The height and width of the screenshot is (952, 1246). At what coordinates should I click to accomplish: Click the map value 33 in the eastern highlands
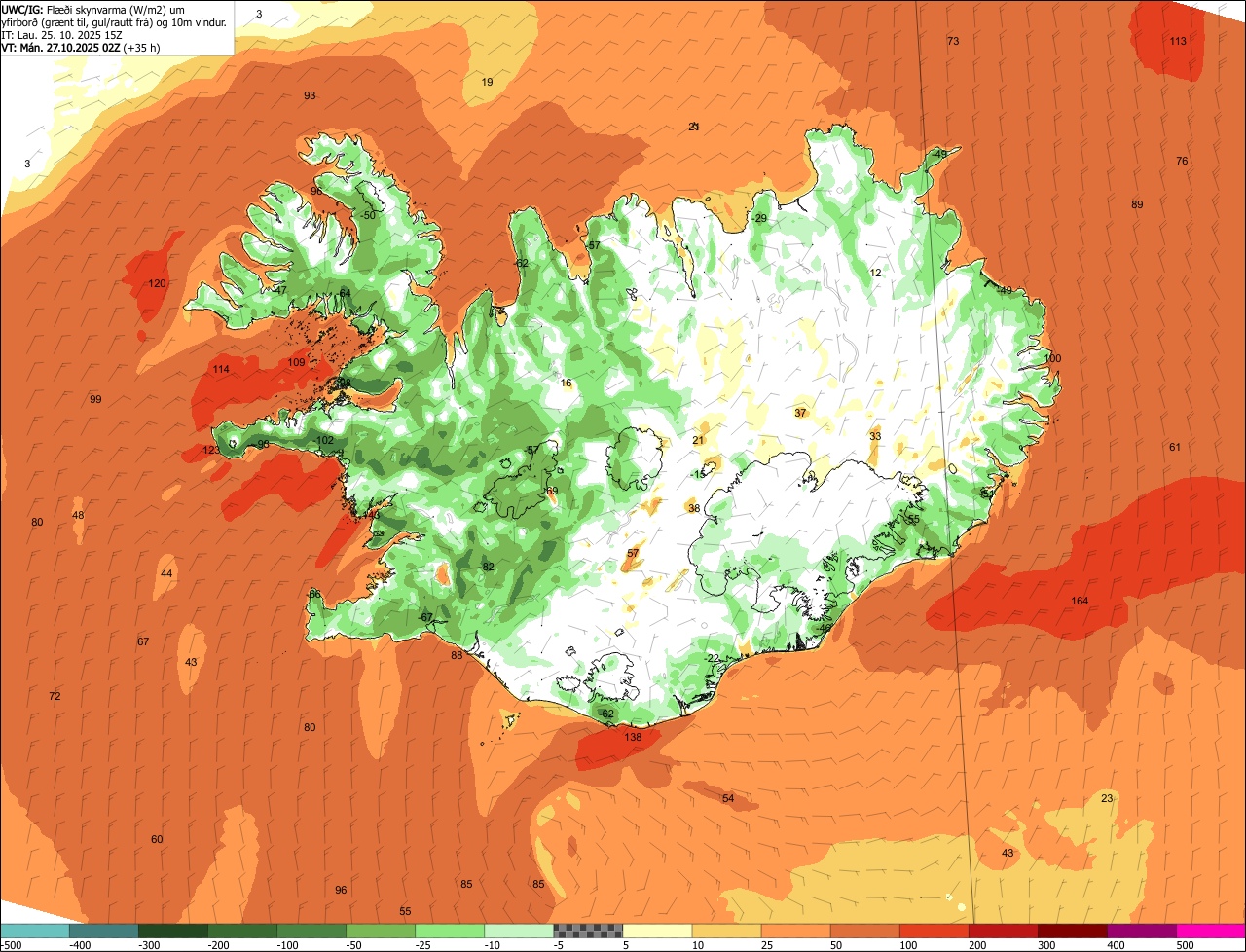[x=875, y=437]
